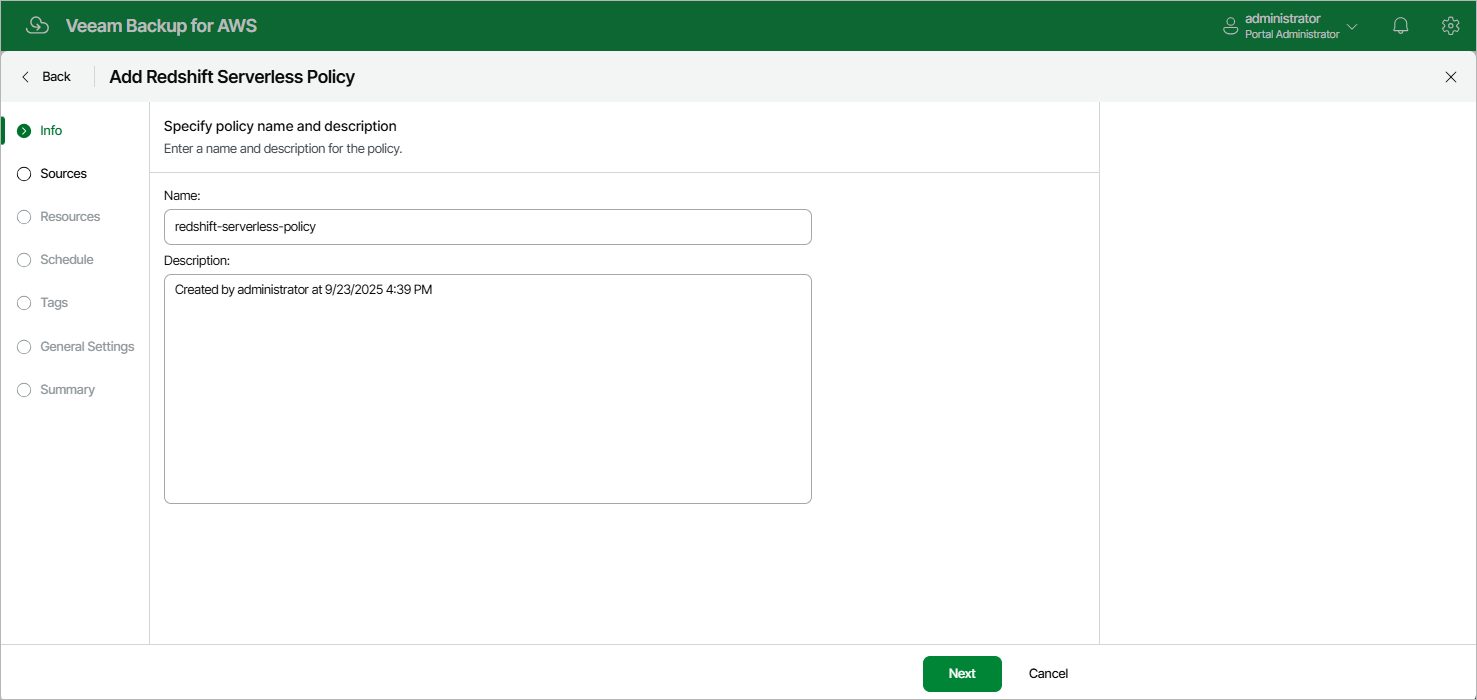Go back using the Back button
This screenshot has height=700, width=1477.
[46, 77]
